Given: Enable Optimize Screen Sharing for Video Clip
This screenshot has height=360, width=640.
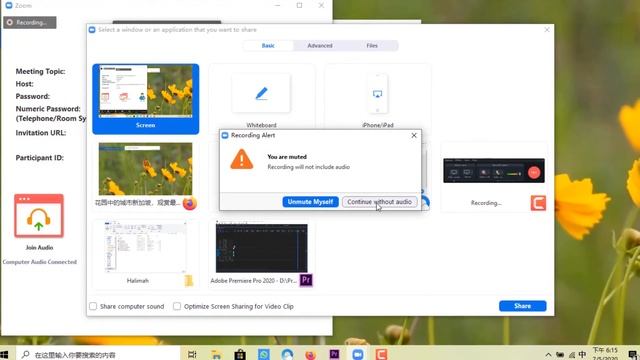Looking at the screenshot, I should (177, 306).
